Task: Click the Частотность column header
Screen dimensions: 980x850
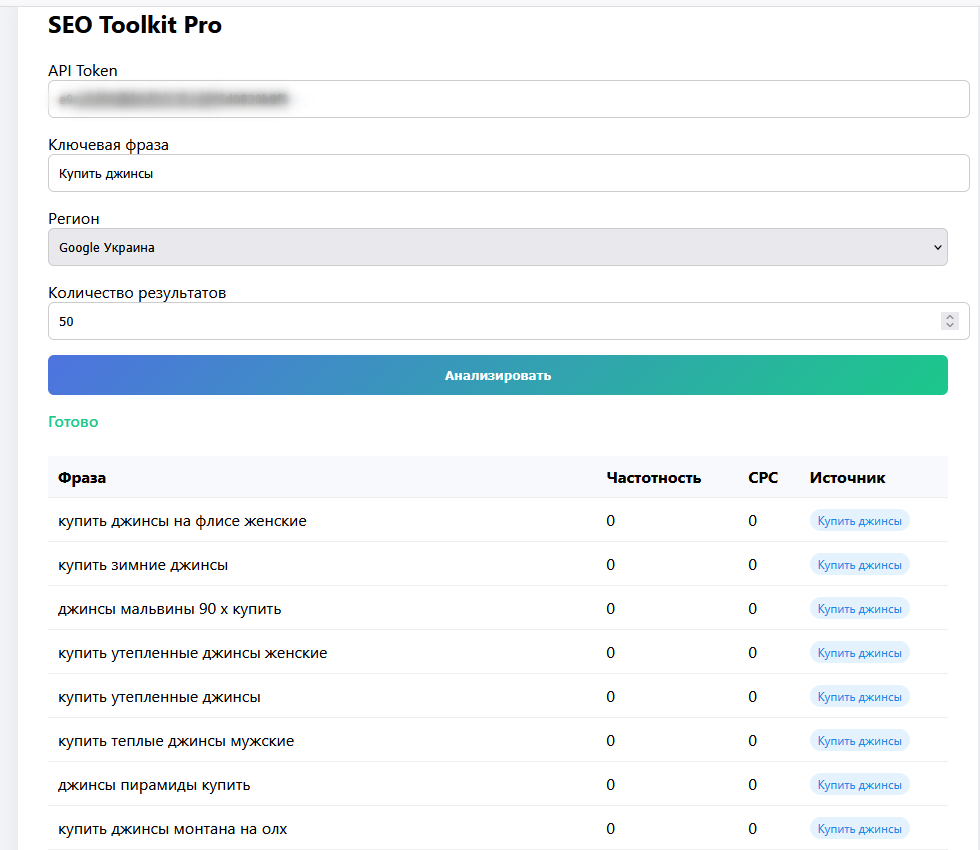Action: (653, 478)
